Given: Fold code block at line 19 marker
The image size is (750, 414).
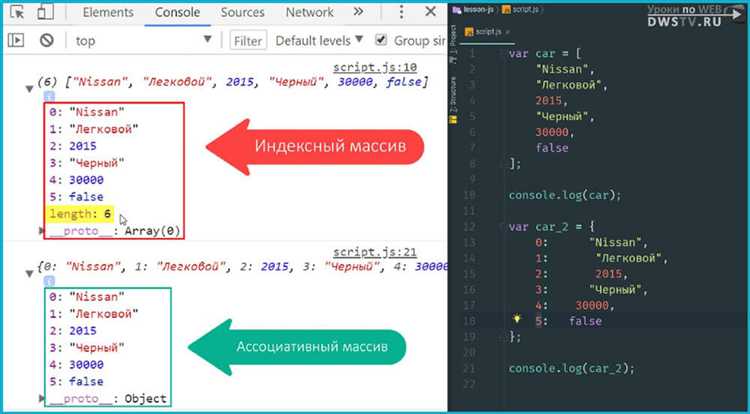Looking at the screenshot, I should tap(502, 337).
